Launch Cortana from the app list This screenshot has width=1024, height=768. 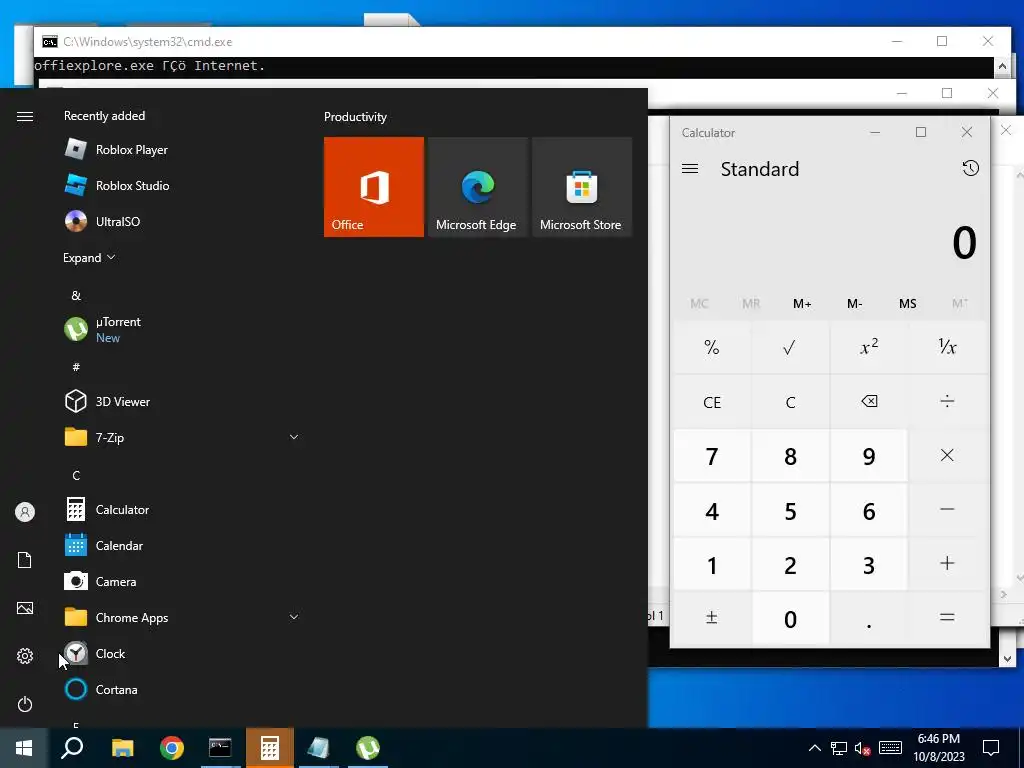click(x=181, y=689)
